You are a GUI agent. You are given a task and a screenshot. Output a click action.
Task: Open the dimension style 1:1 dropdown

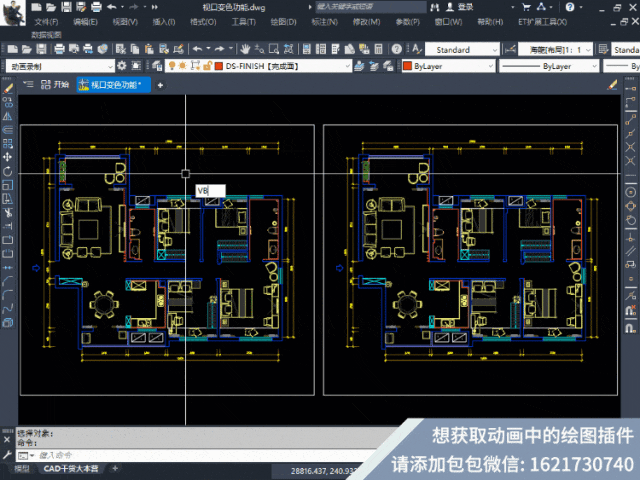click(588, 50)
